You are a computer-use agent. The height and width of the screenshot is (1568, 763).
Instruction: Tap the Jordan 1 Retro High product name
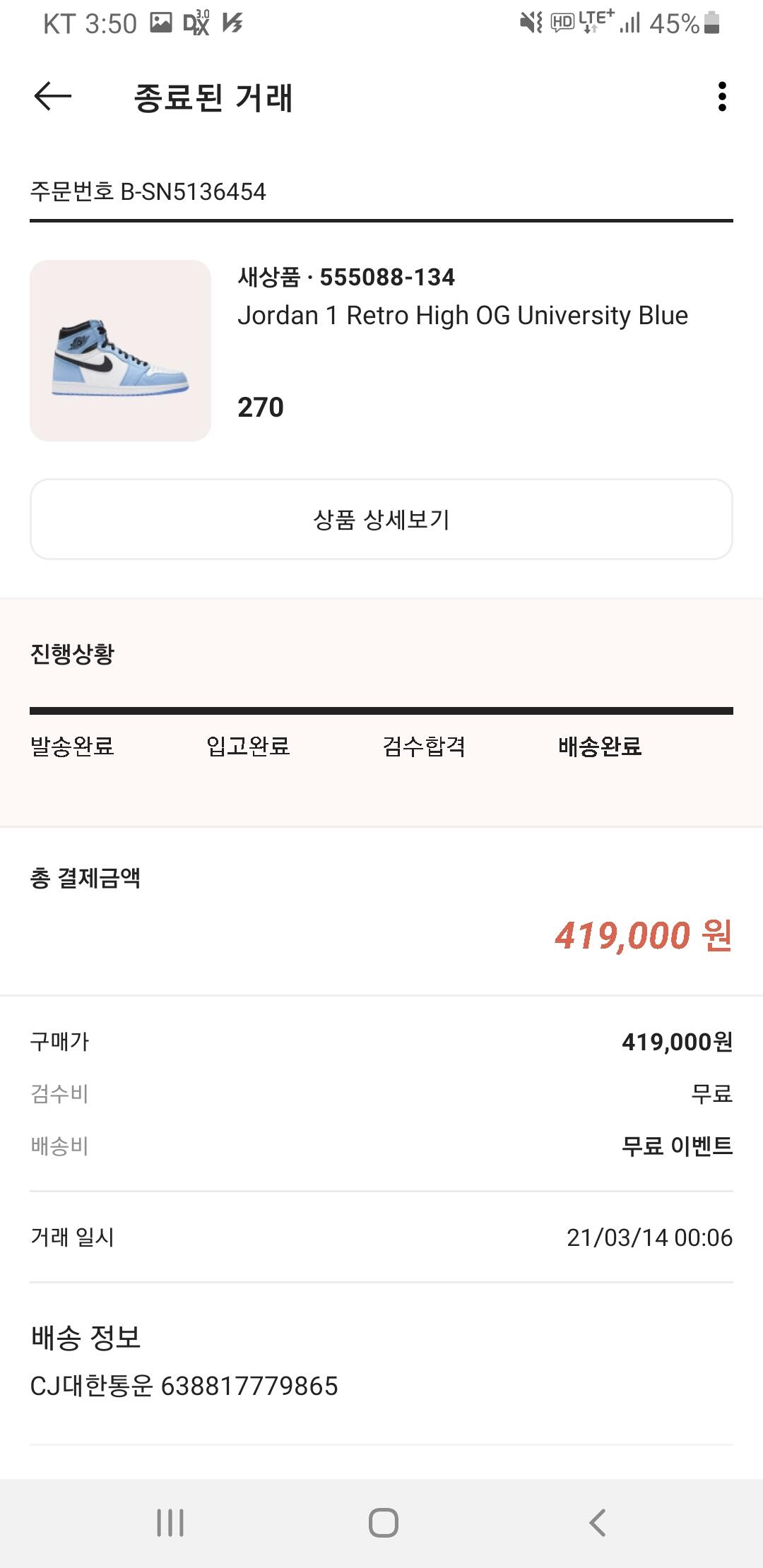[x=463, y=315]
